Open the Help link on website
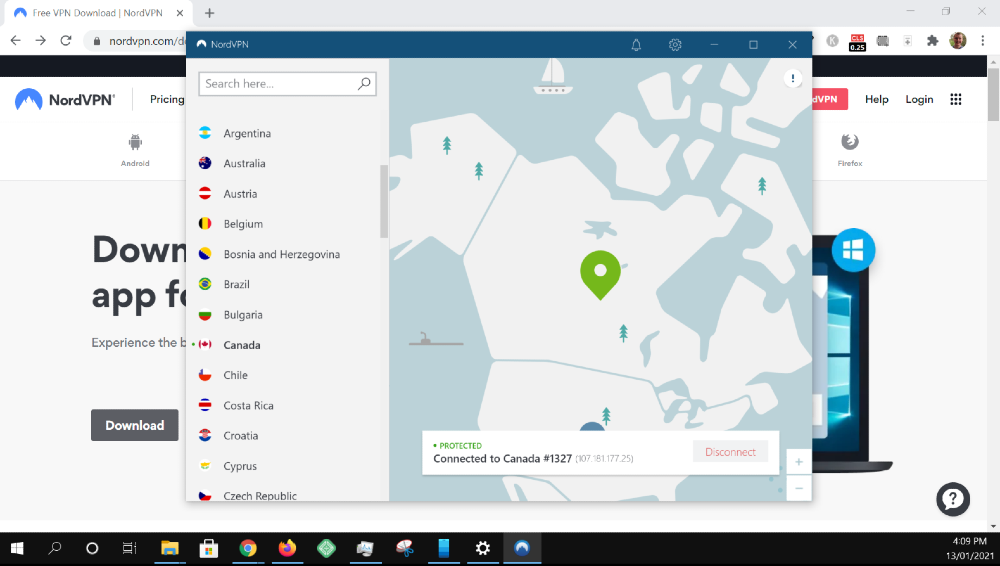The width and height of the screenshot is (1000, 566). [876, 99]
